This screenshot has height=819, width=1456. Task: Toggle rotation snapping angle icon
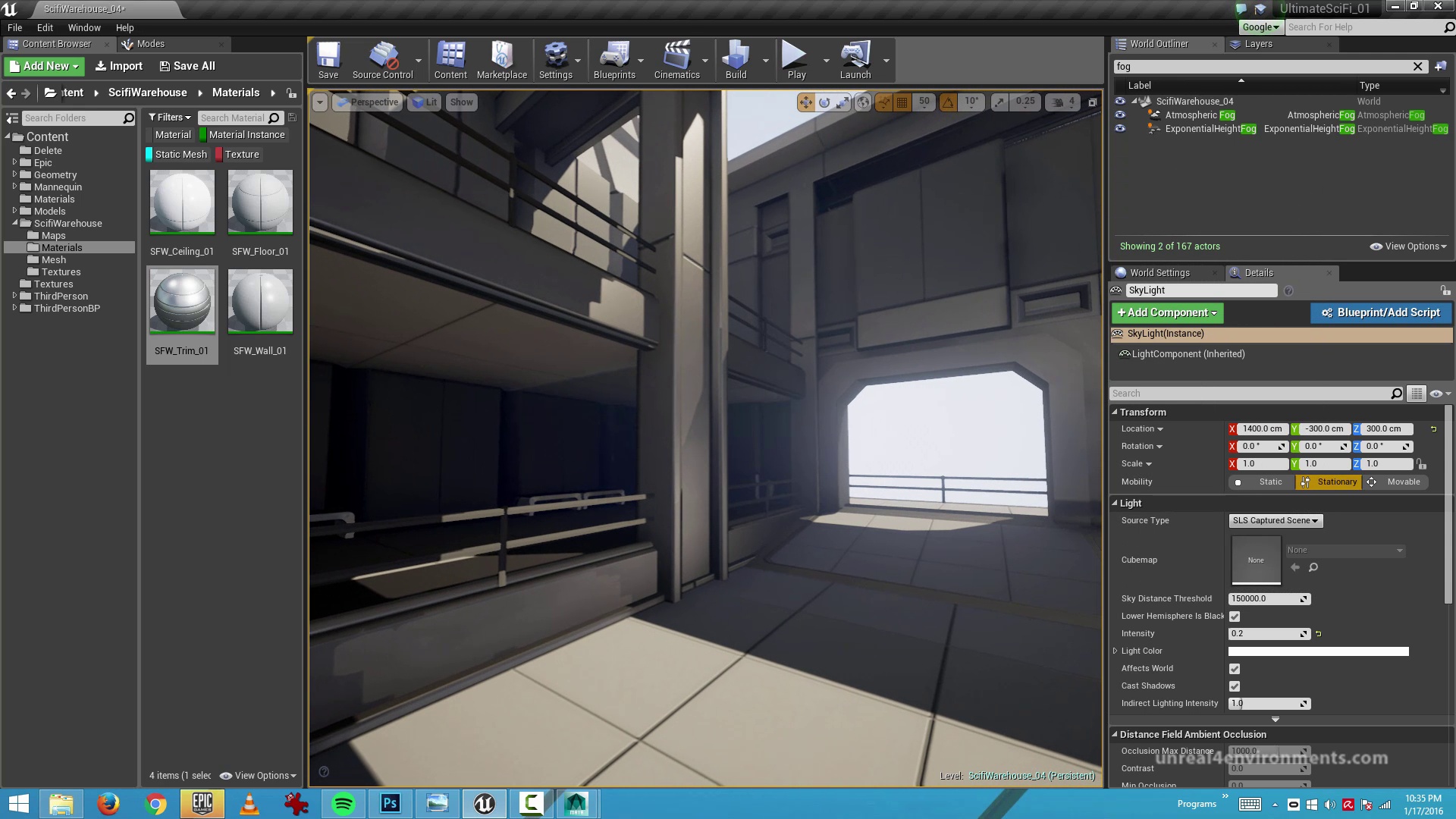click(948, 102)
